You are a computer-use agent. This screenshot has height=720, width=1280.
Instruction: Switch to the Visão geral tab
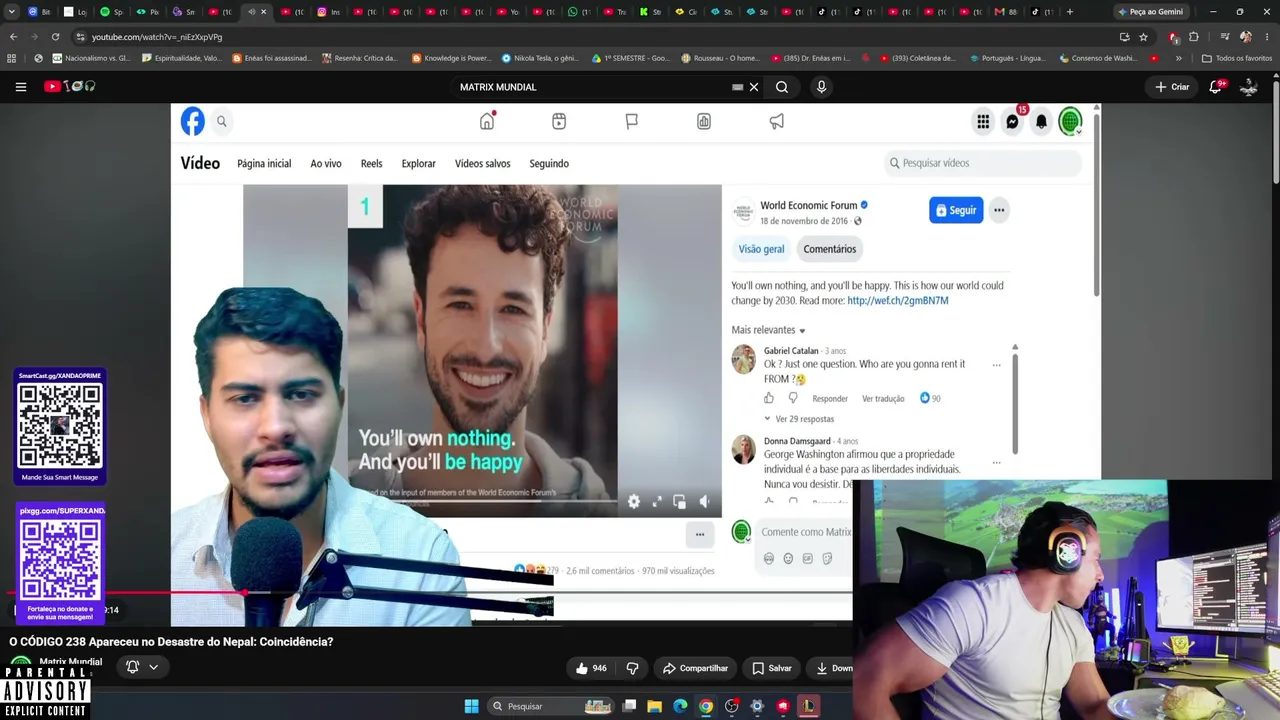[x=761, y=249]
